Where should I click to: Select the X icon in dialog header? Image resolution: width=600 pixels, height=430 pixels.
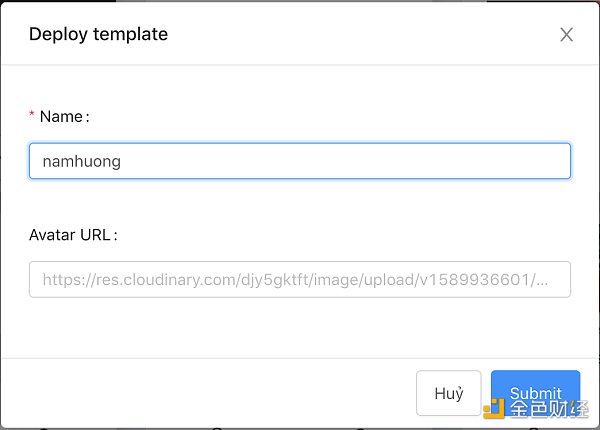tap(566, 35)
